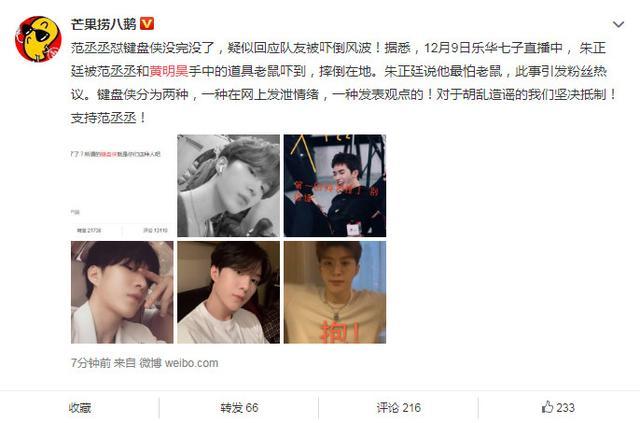Open the duck avatar profile picture
Image resolution: width=640 pixels, height=423 pixels.
click(x=38, y=39)
